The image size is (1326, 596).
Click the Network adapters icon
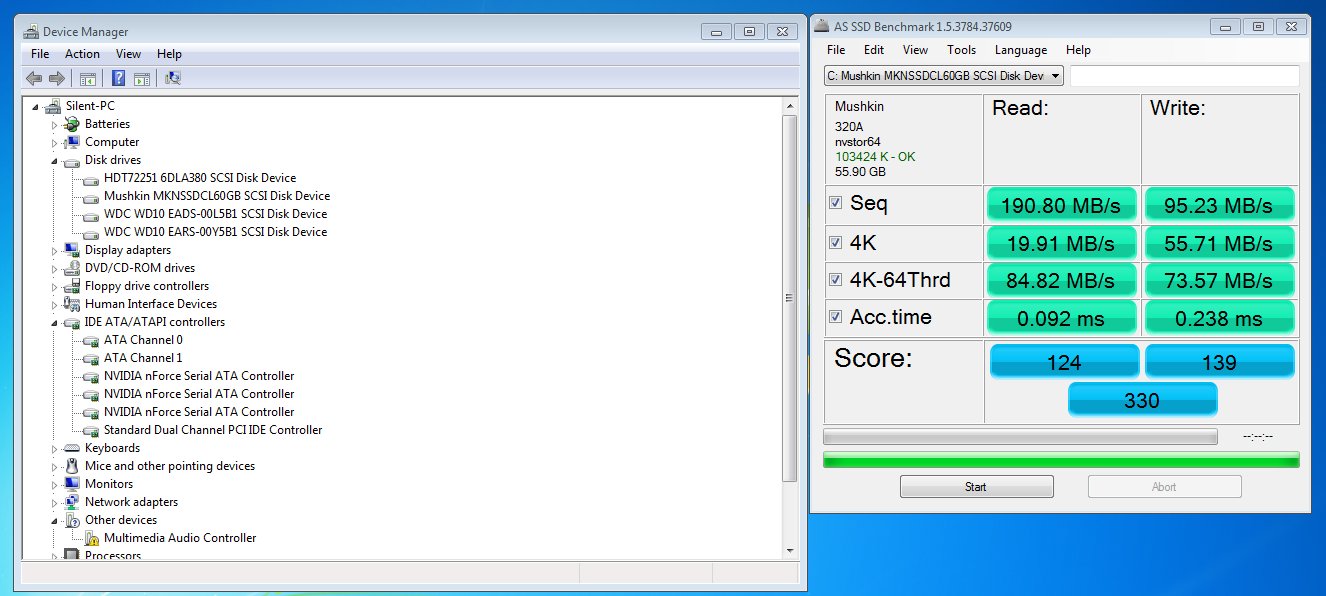71,502
